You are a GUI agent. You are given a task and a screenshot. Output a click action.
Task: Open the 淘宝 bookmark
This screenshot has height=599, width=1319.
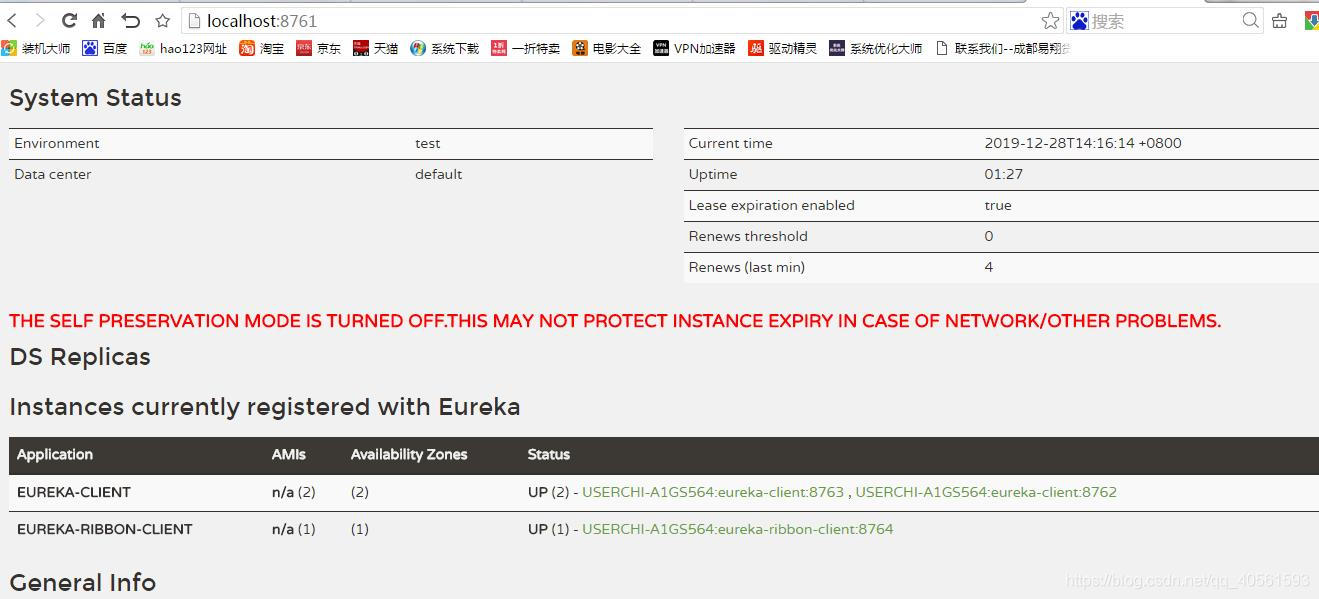click(262, 48)
